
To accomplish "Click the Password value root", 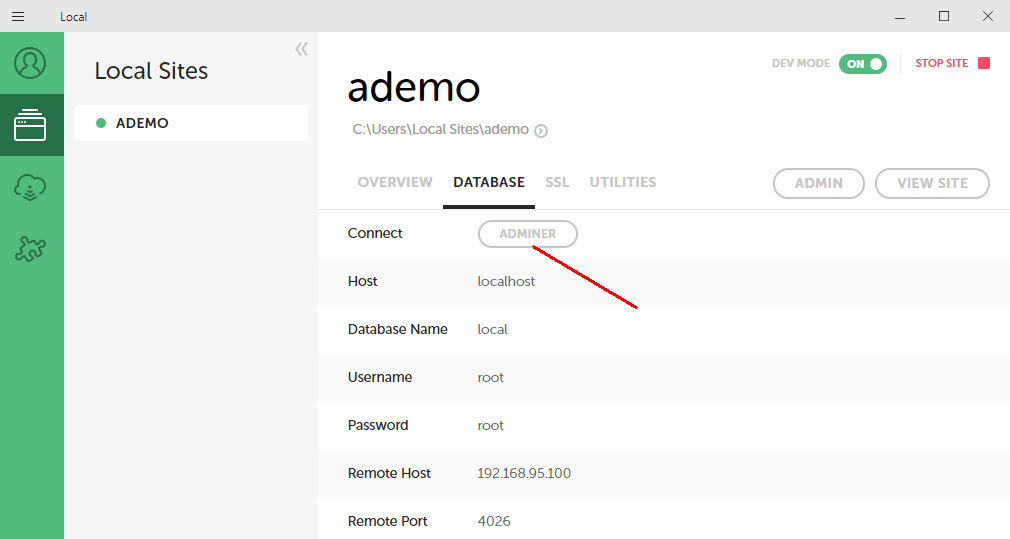I will 490,426.
